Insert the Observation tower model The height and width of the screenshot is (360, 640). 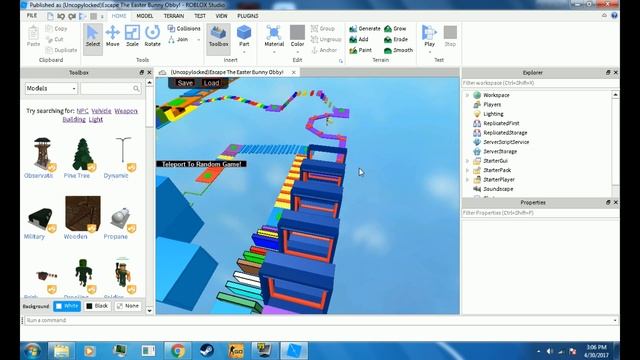(x=42, y=154)
